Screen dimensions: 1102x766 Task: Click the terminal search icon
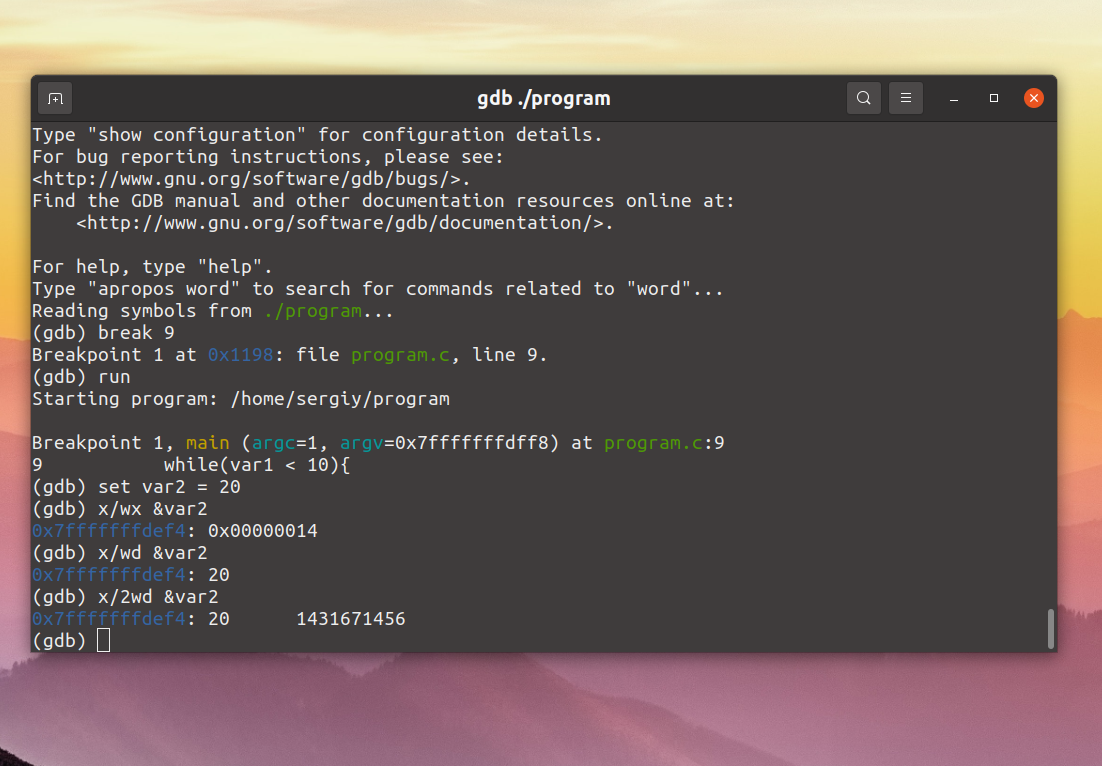tap(864, 98)
